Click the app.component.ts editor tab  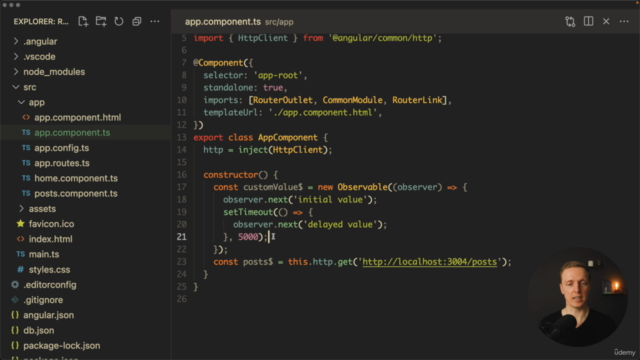click(223, 22)
